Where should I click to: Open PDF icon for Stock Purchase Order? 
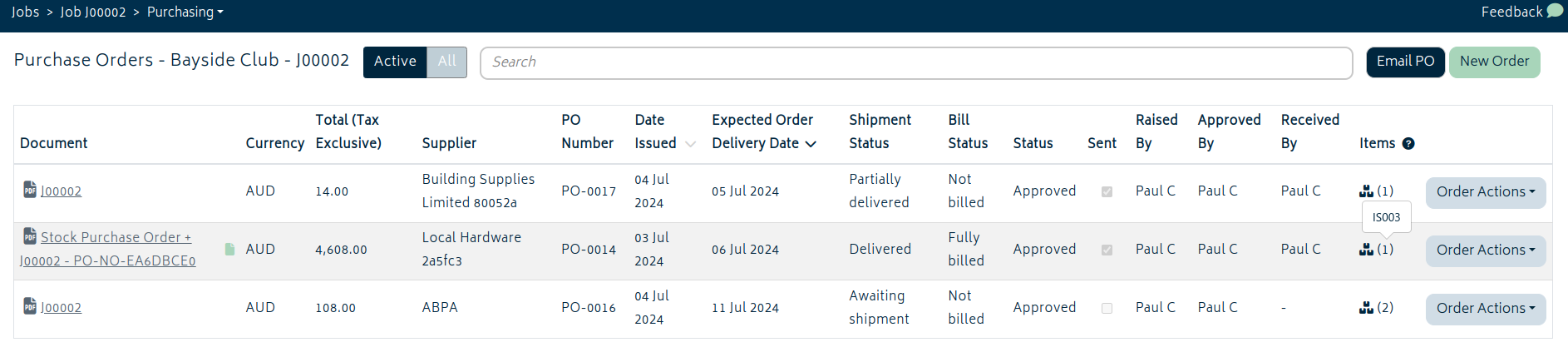(x=30, y=236)
